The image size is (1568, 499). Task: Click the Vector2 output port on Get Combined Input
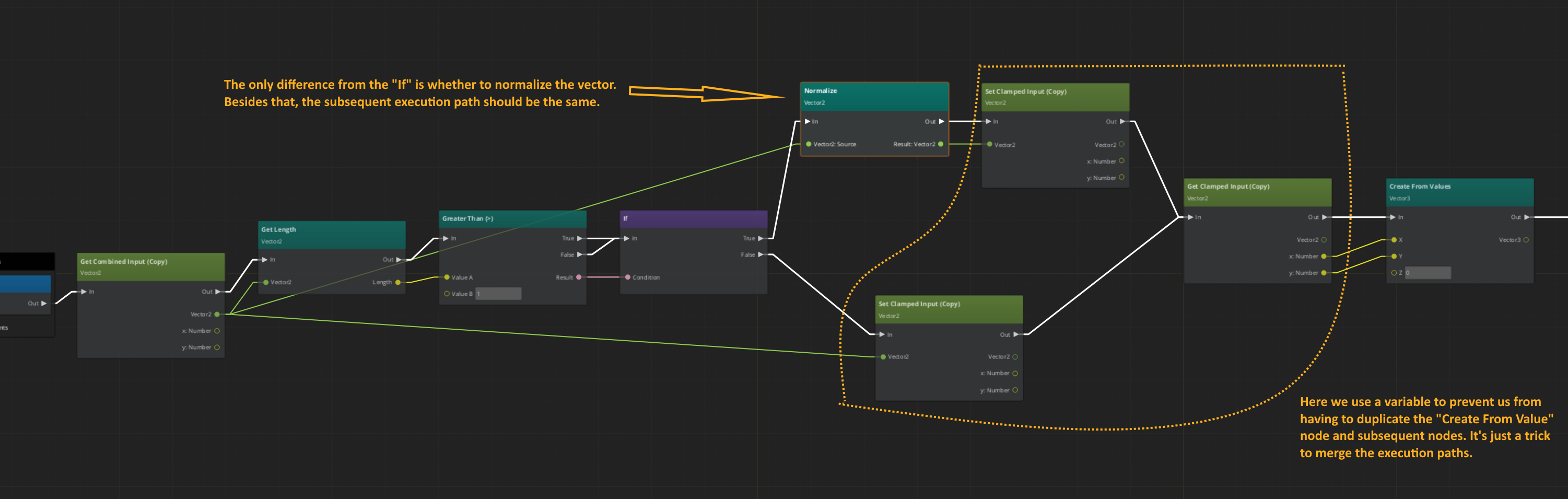coord(217,315)
